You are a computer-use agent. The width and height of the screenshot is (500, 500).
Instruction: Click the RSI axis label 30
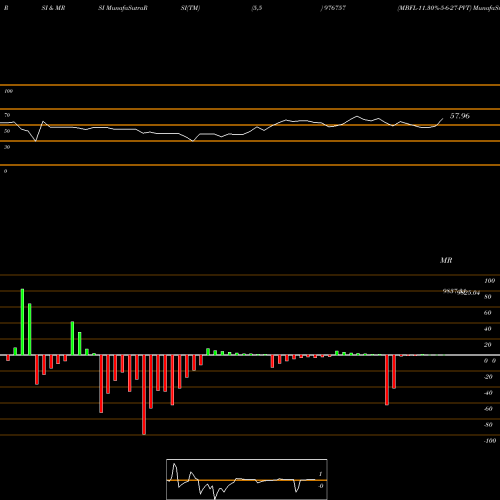pyautogui.click(x=7, y=147)
